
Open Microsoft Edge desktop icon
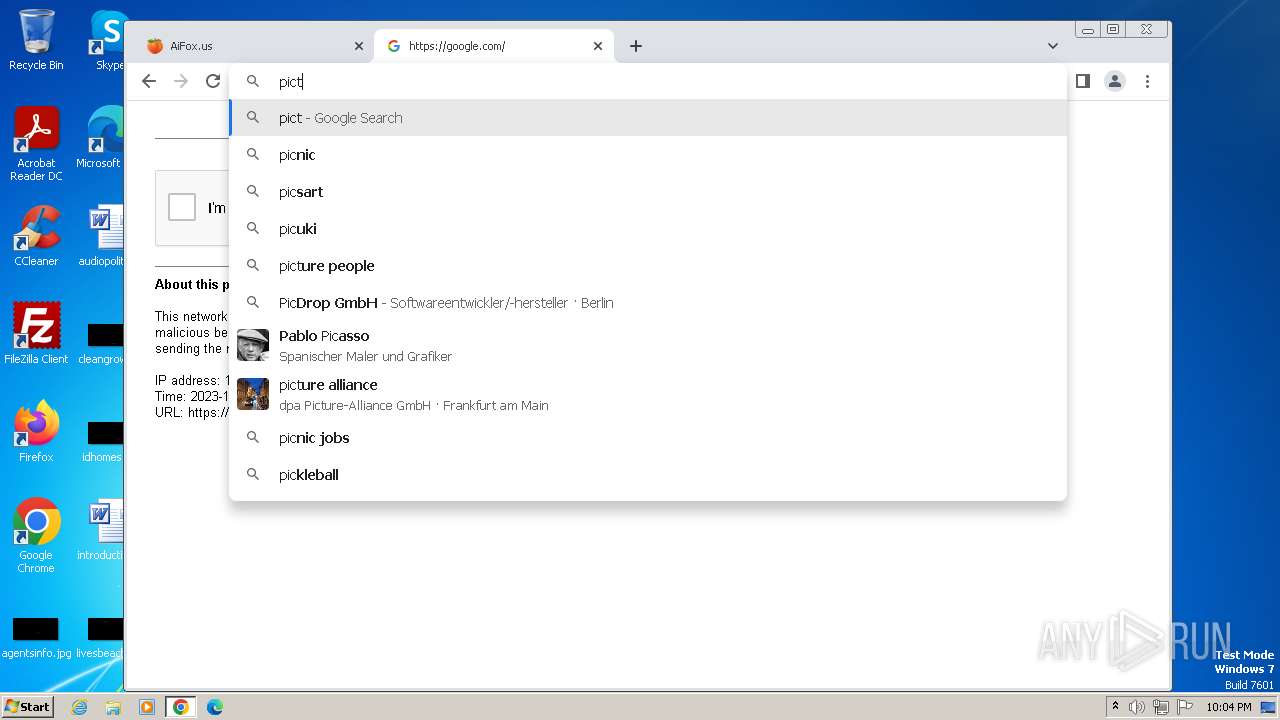click(100, 138)
